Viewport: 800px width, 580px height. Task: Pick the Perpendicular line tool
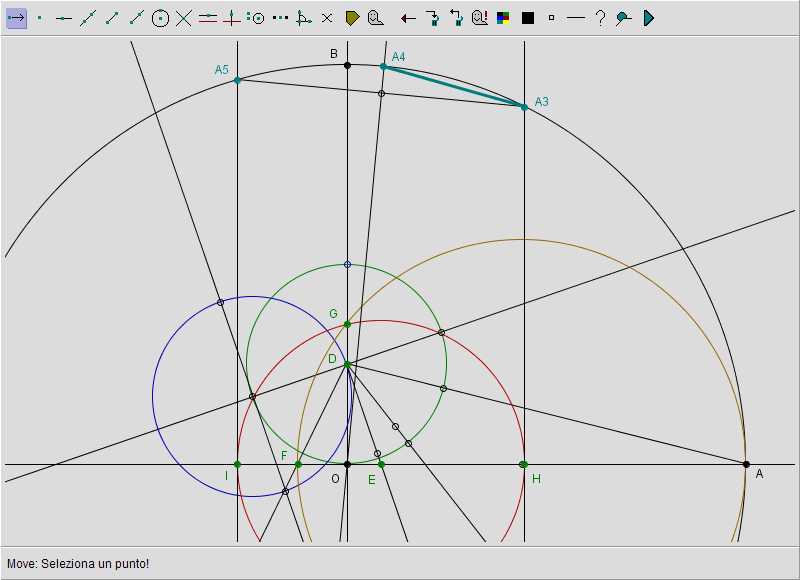click(x=232, y=18)
